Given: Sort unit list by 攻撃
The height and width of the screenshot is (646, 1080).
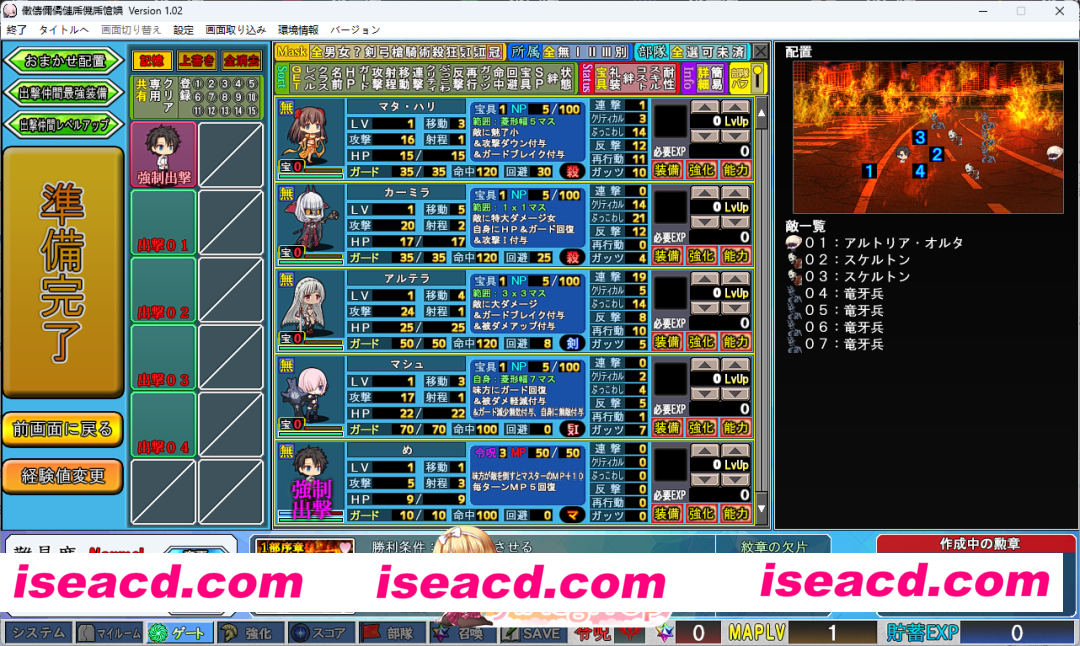Looking at the screenshot, I should [377, 79].
